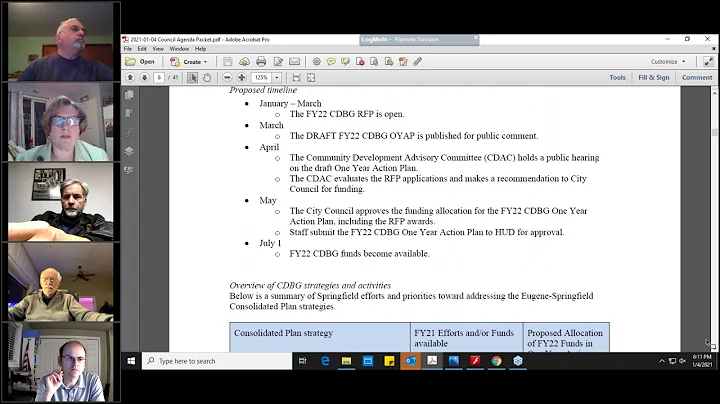
Task: Open the Fill & Sign pane
Action: click(x=654, y=78)
